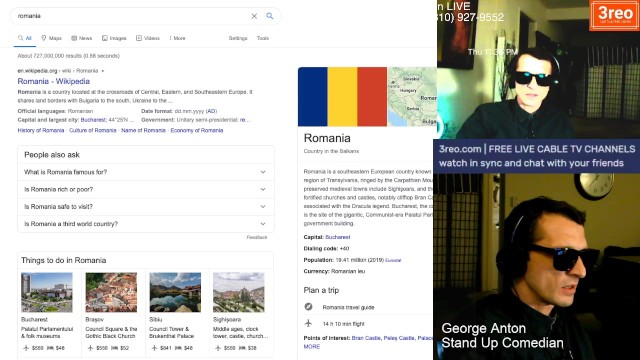Expand "Is Romania rich or poor?" question
Screen dimensions: 640x360
coord(146,189)
